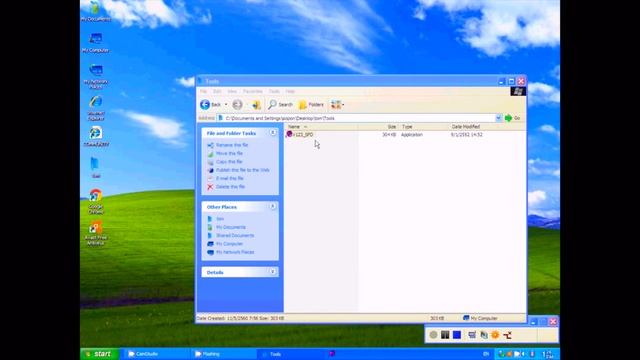
Task: Sort by the Name column header
Action: coord(321,127)
